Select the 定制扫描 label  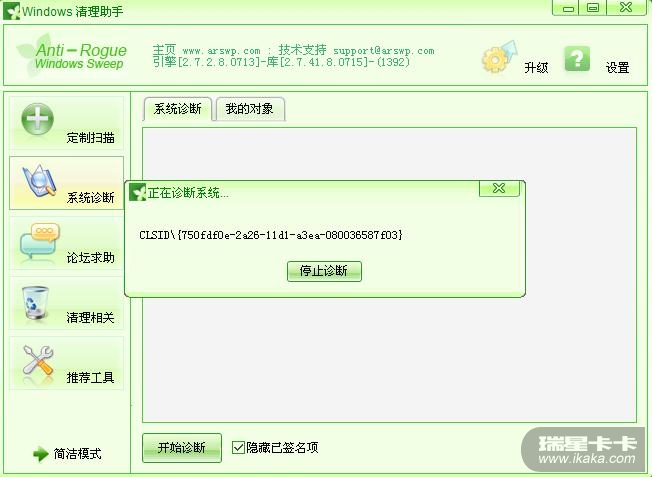pyautogui.click(x=90, y=138)
